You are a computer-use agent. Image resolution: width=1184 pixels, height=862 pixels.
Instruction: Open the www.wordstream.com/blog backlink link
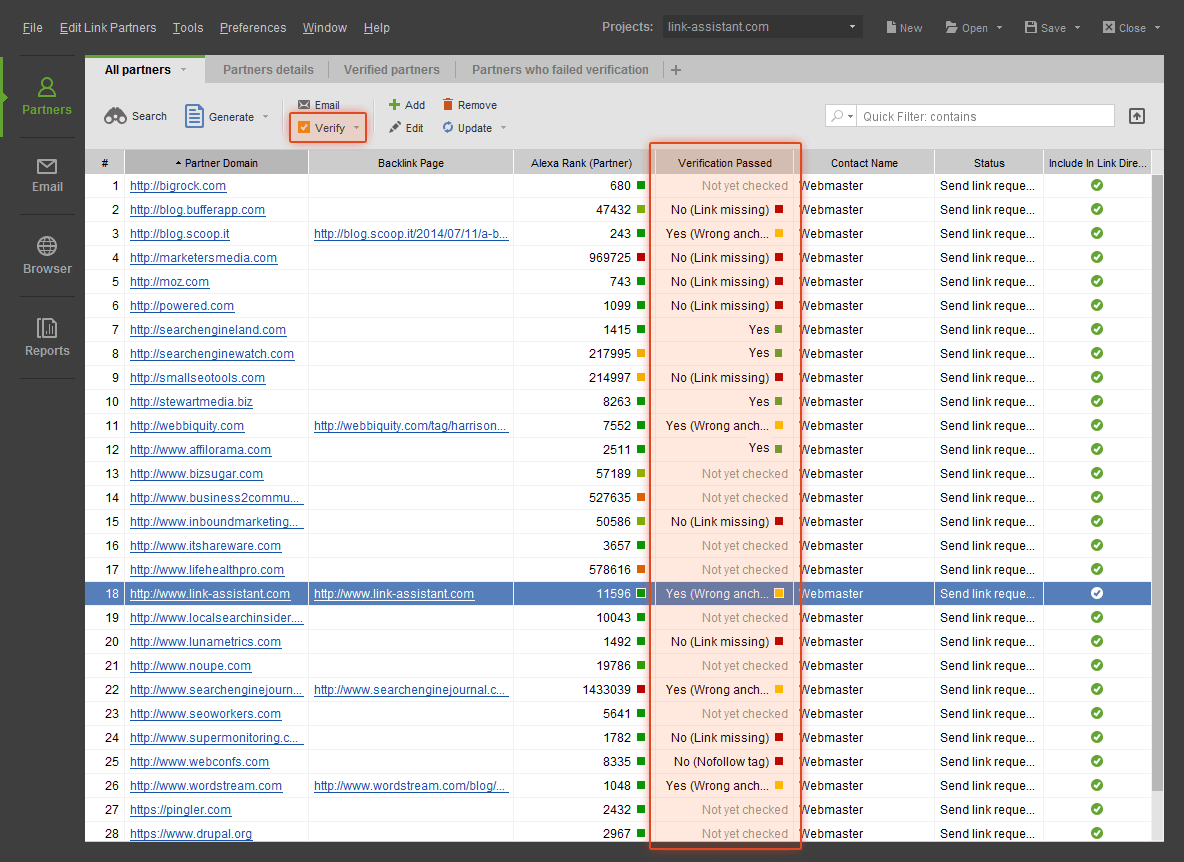click(411, 786)
